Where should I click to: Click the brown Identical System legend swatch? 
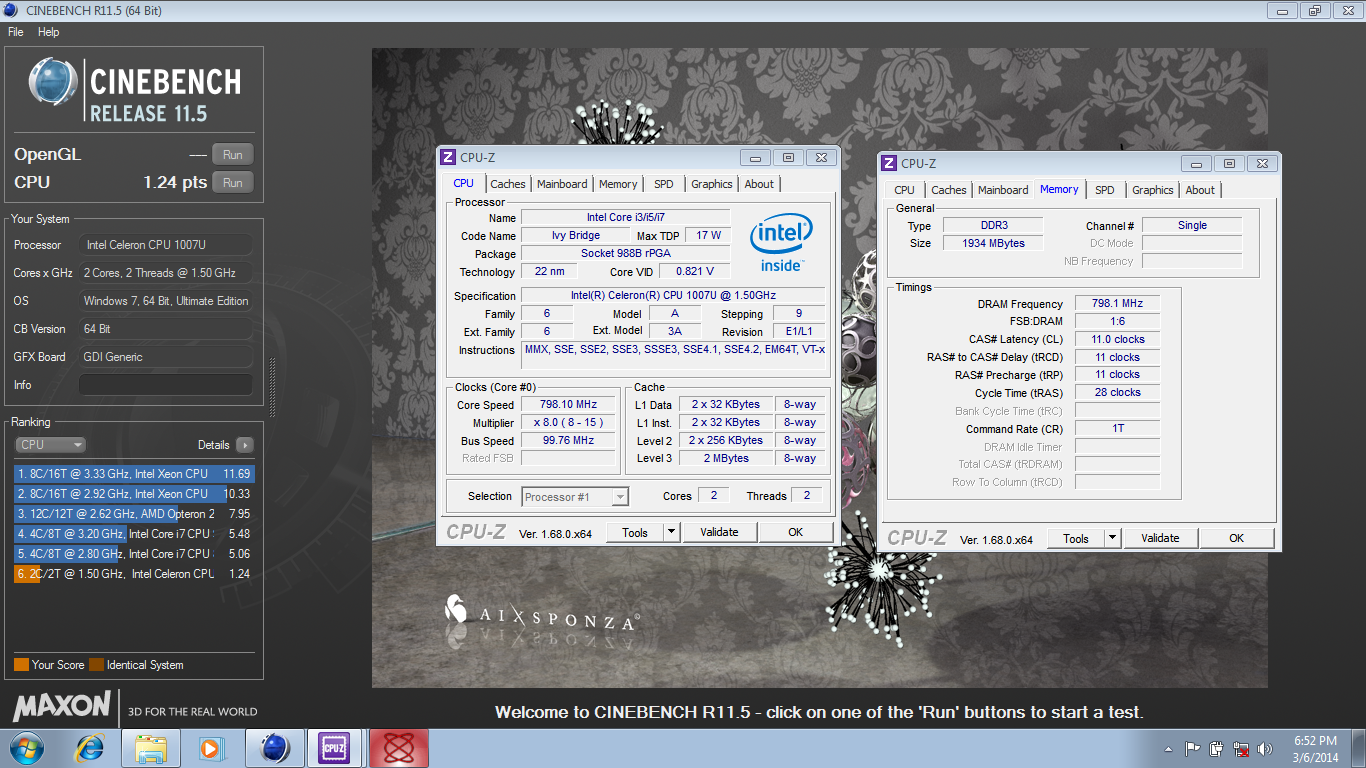(x=96, y=665)
